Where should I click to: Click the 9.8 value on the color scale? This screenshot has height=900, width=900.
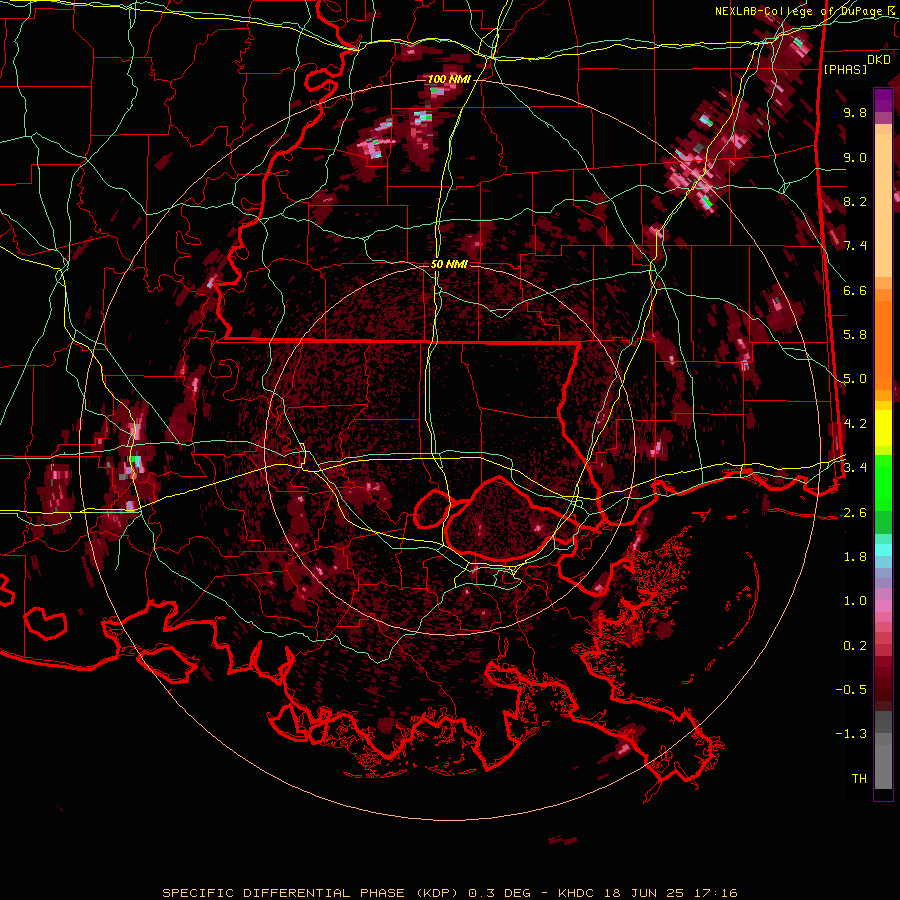[x=855, y=112]
